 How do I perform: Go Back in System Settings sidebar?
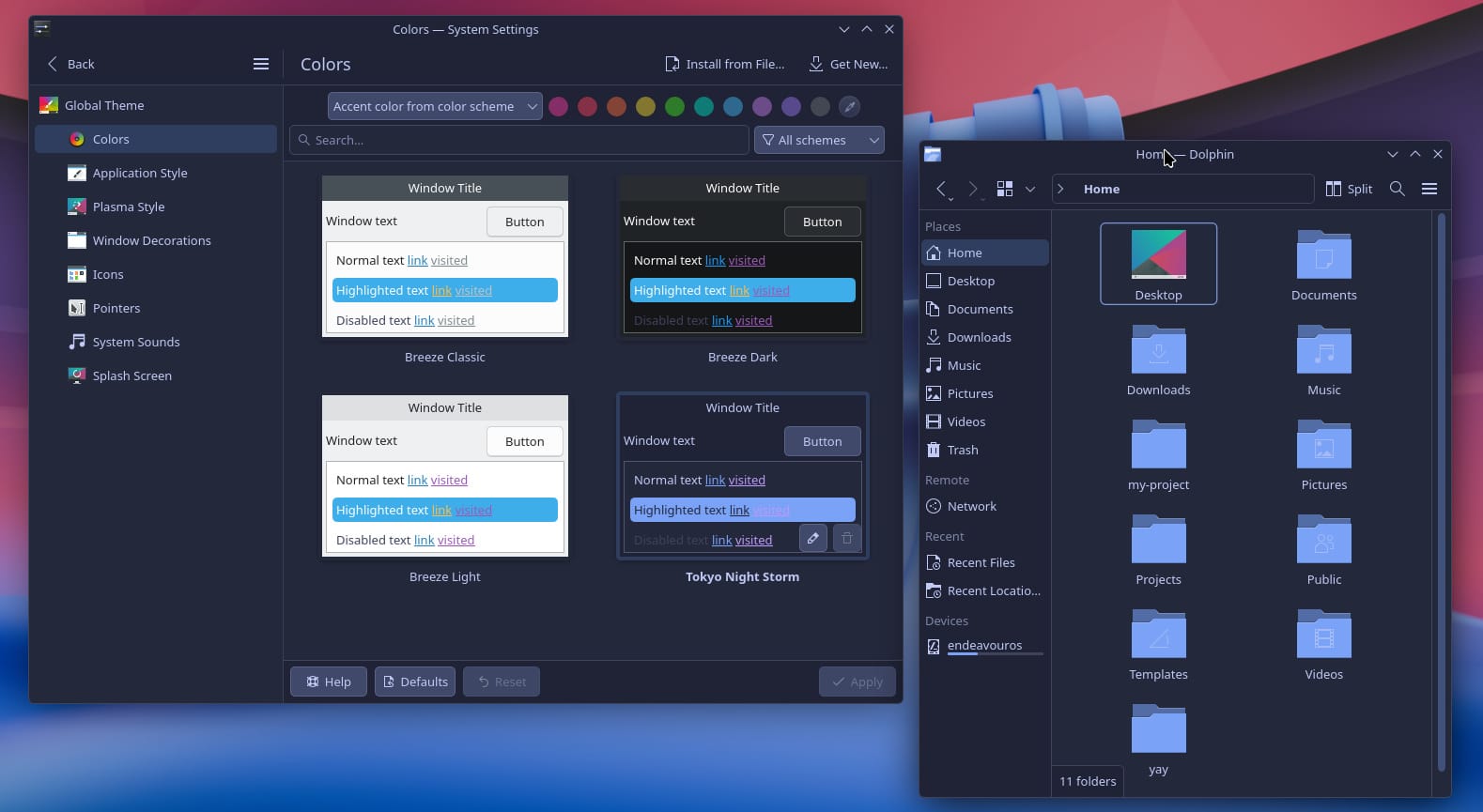pos(70,64)
